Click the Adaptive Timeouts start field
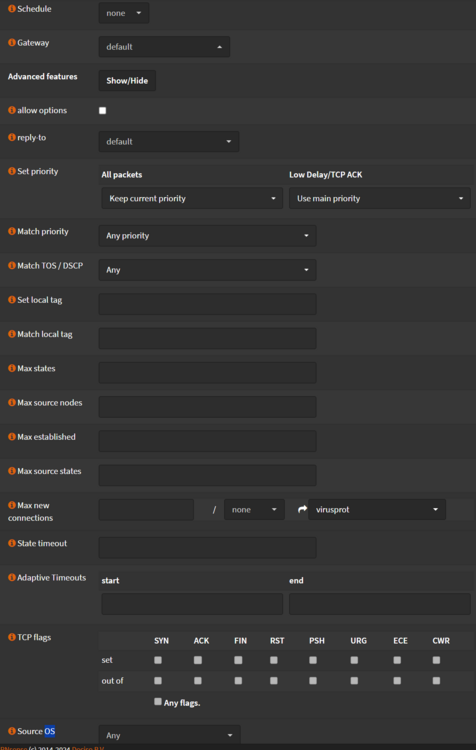 [192, 604]
